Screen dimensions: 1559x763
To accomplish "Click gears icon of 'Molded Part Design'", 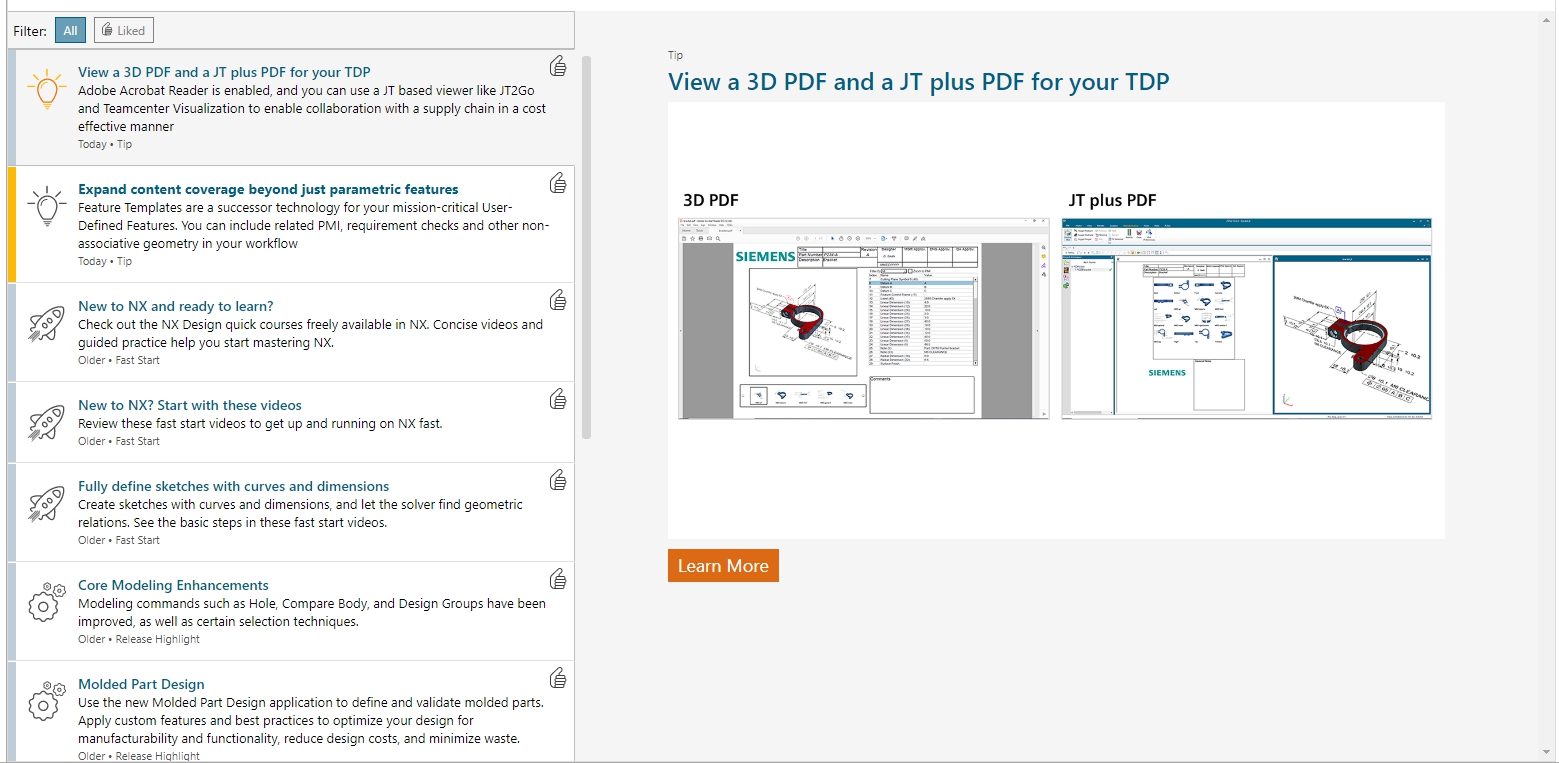I will click(46, 702).
